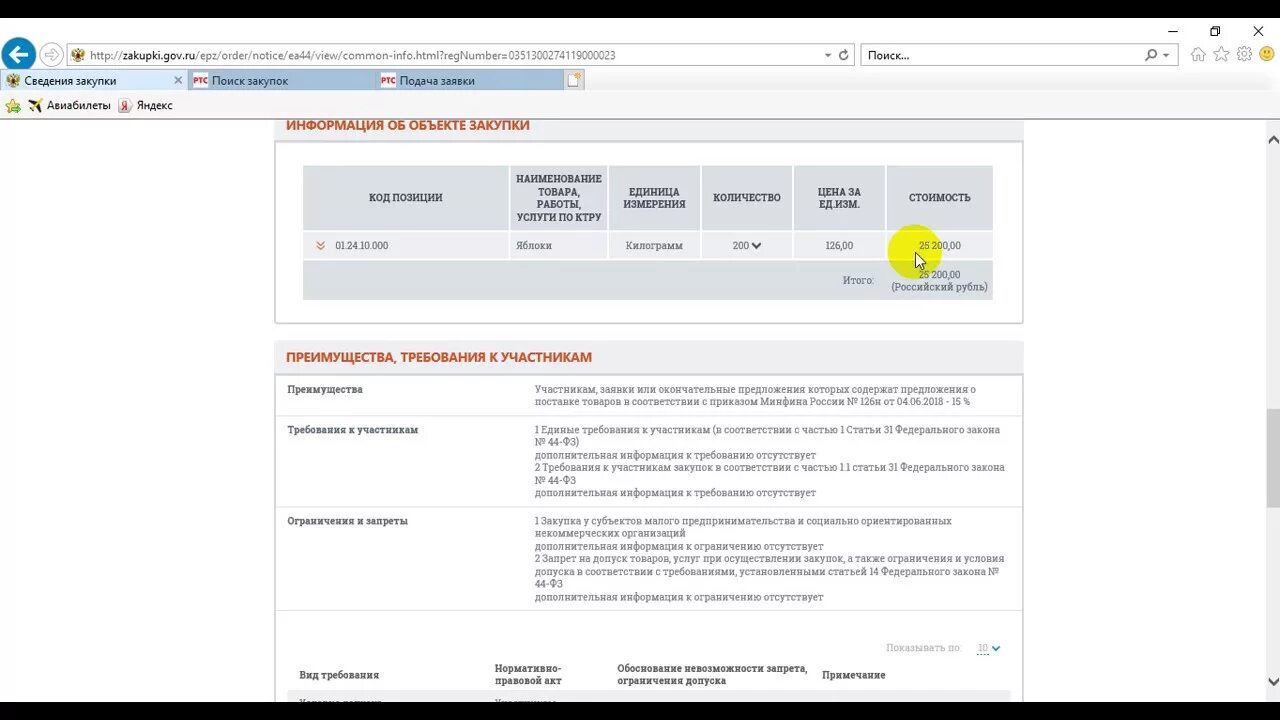Click the site emblem icon in address bar

[78, 55]
